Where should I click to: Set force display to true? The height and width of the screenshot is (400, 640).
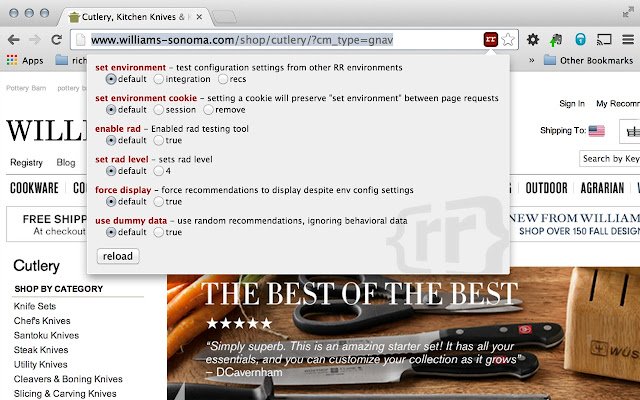(158, 202)
